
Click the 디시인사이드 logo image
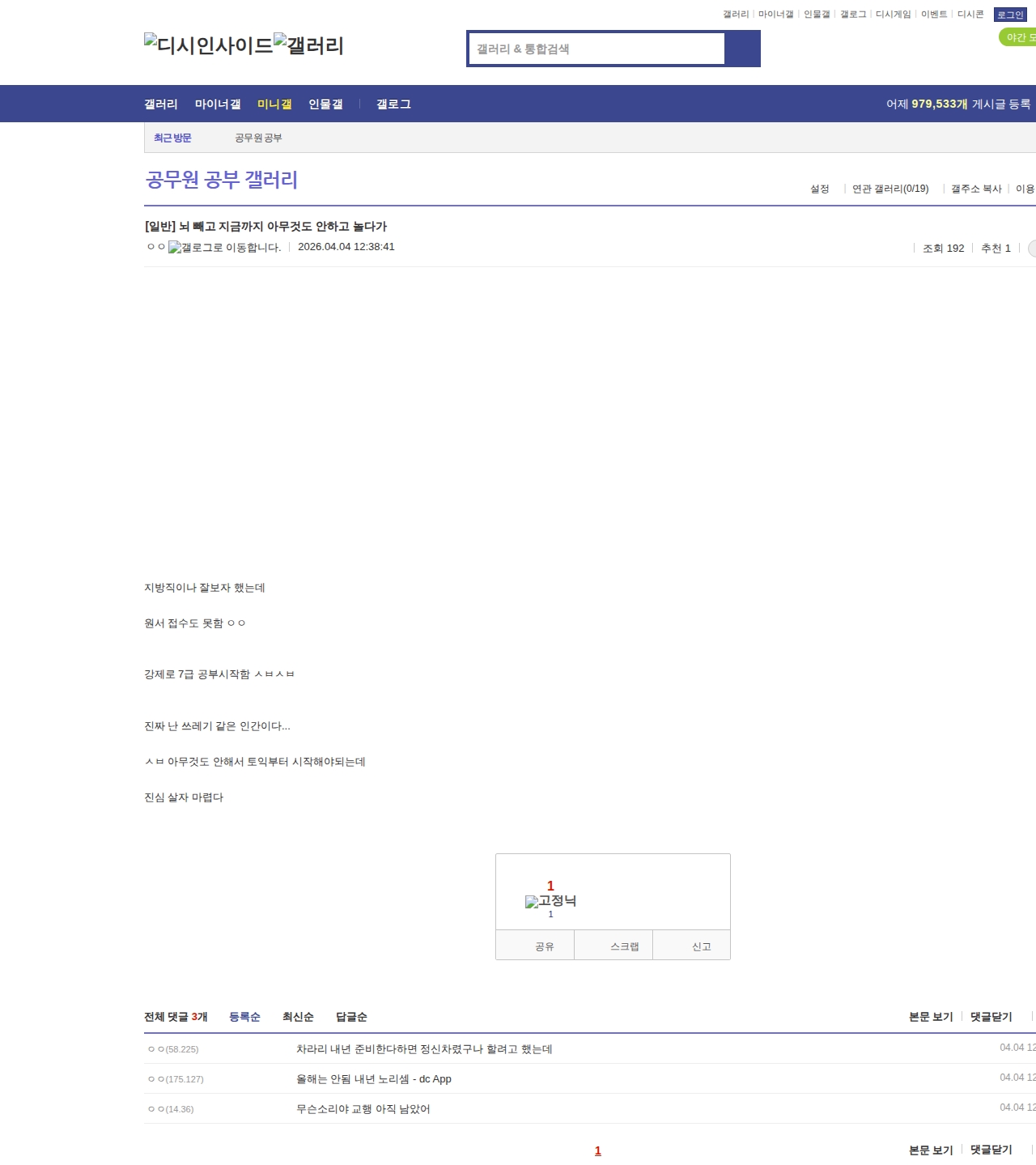coord(209,45)
